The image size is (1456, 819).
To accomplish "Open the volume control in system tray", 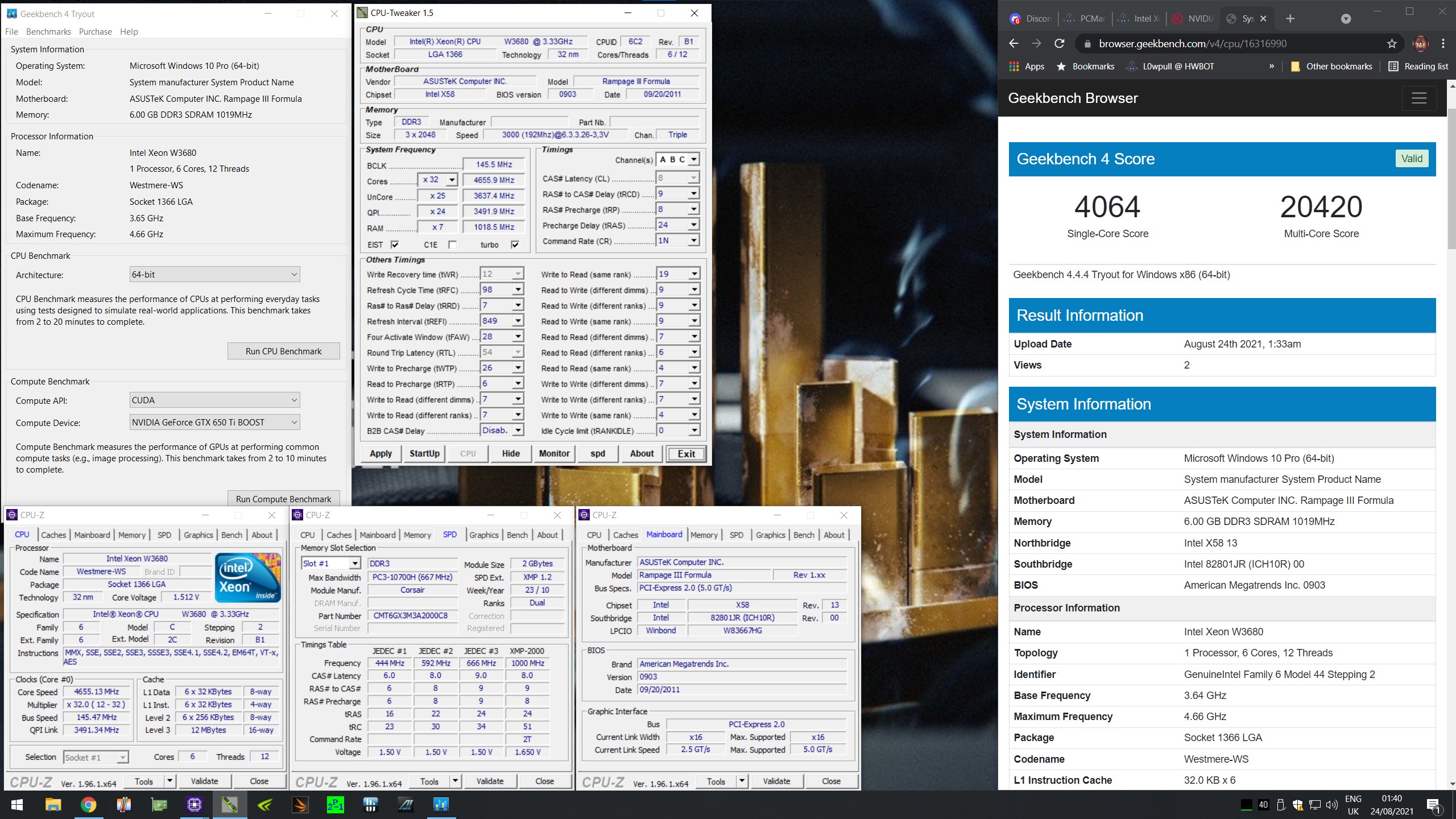I will (1332, 805).
